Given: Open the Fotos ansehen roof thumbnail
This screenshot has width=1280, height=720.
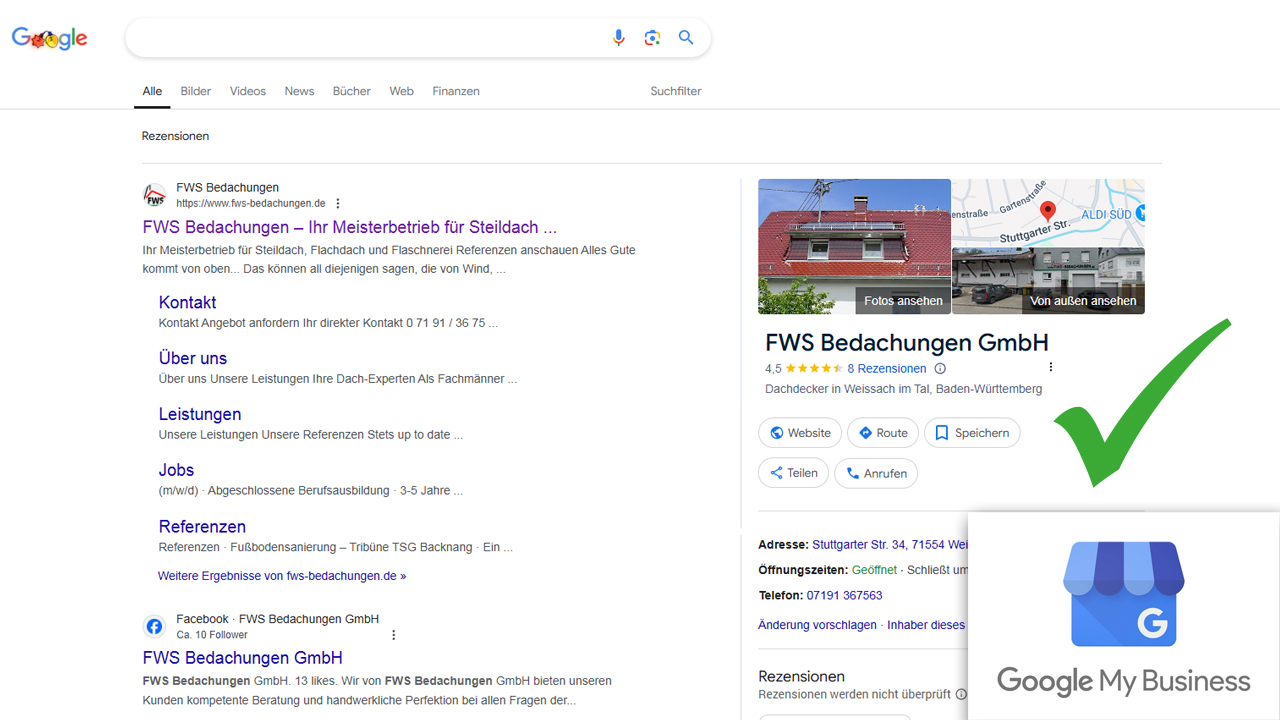Looking at the screenshot, I should (x=854, y=246).
